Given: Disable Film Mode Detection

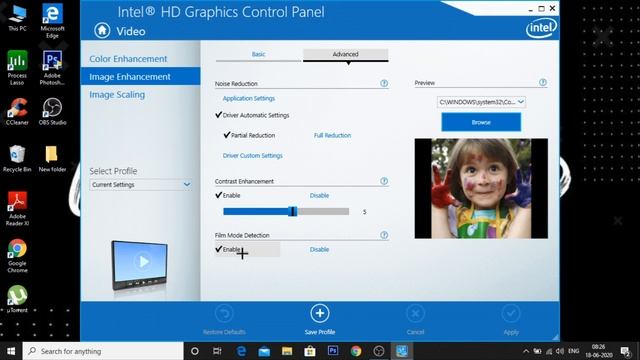Looking at the screenshot, I should pyautogui.click(x=319, y=249).
